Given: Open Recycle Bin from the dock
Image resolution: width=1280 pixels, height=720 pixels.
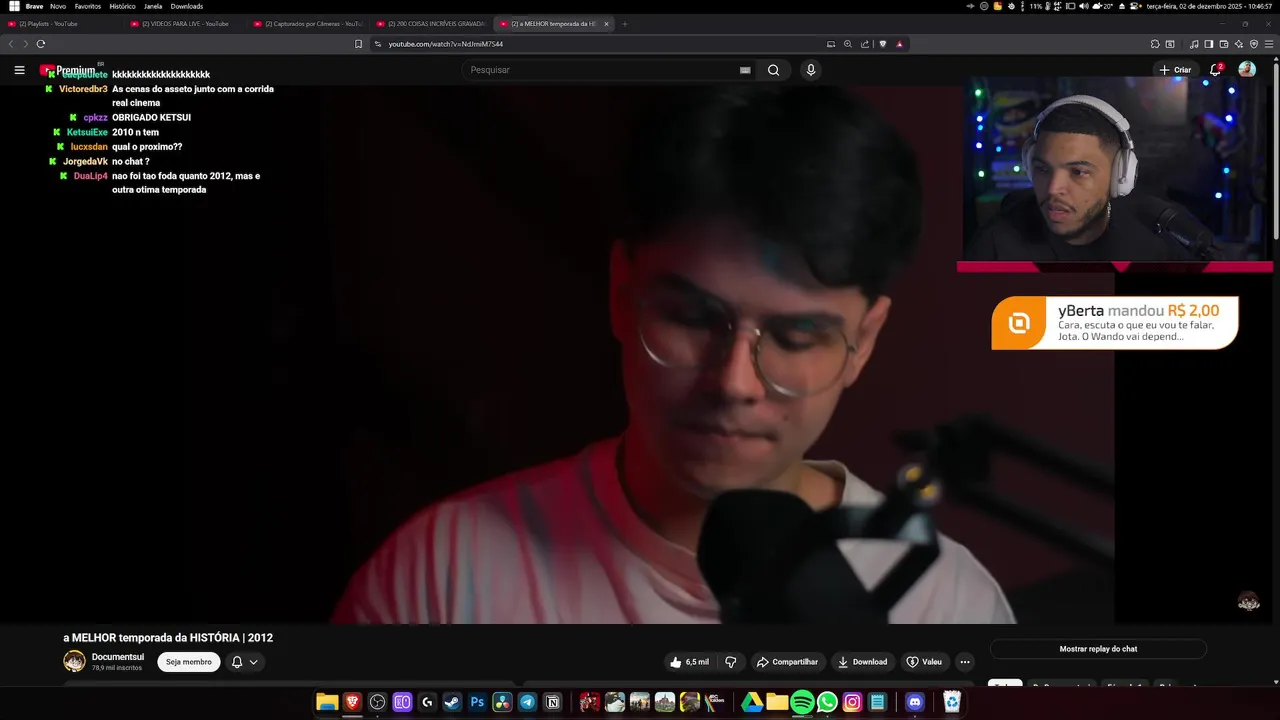Looking at the screenshot, I should (x=952, y=702).
